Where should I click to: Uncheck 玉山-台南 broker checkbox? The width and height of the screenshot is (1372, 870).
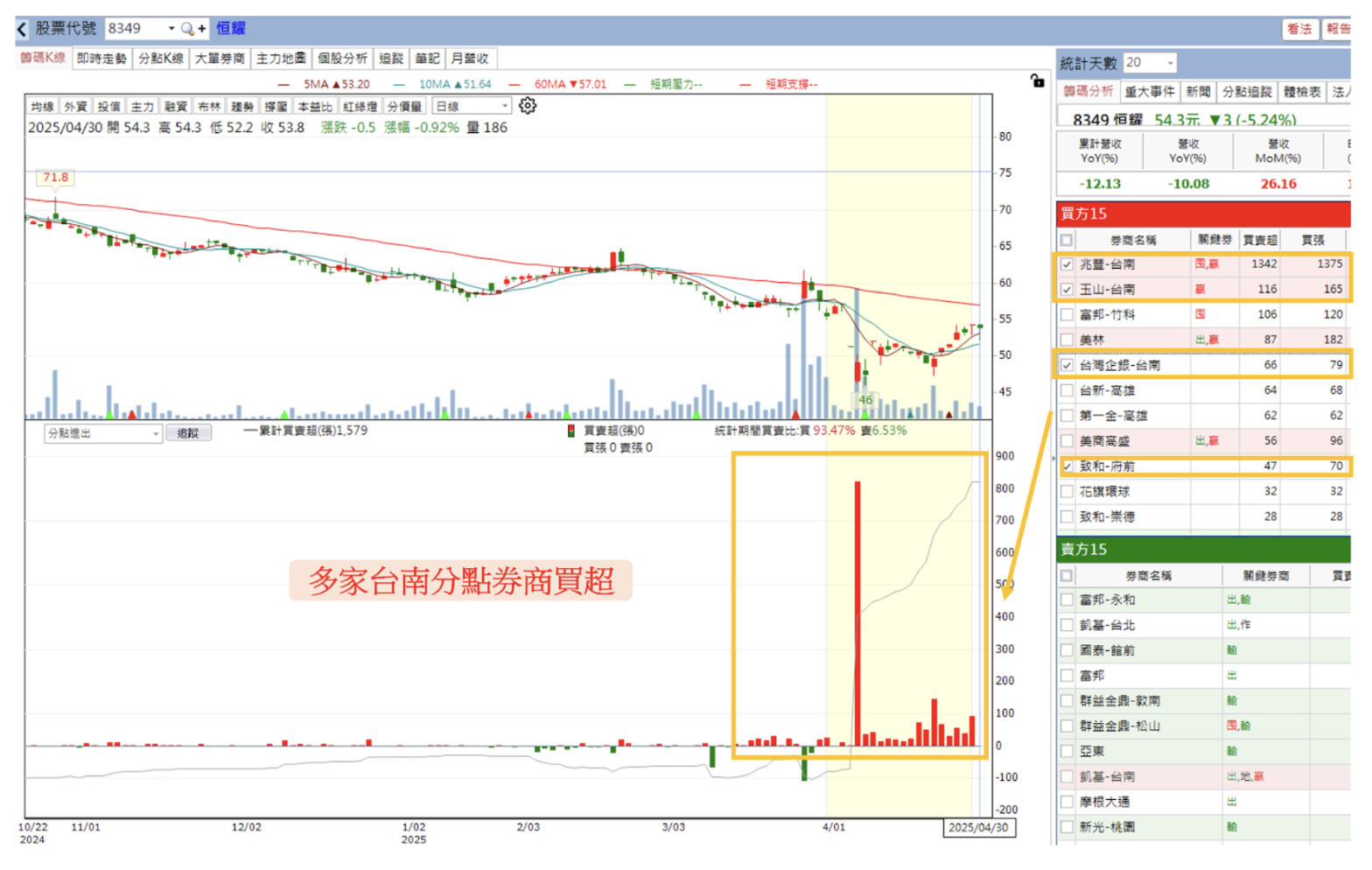1066,290
